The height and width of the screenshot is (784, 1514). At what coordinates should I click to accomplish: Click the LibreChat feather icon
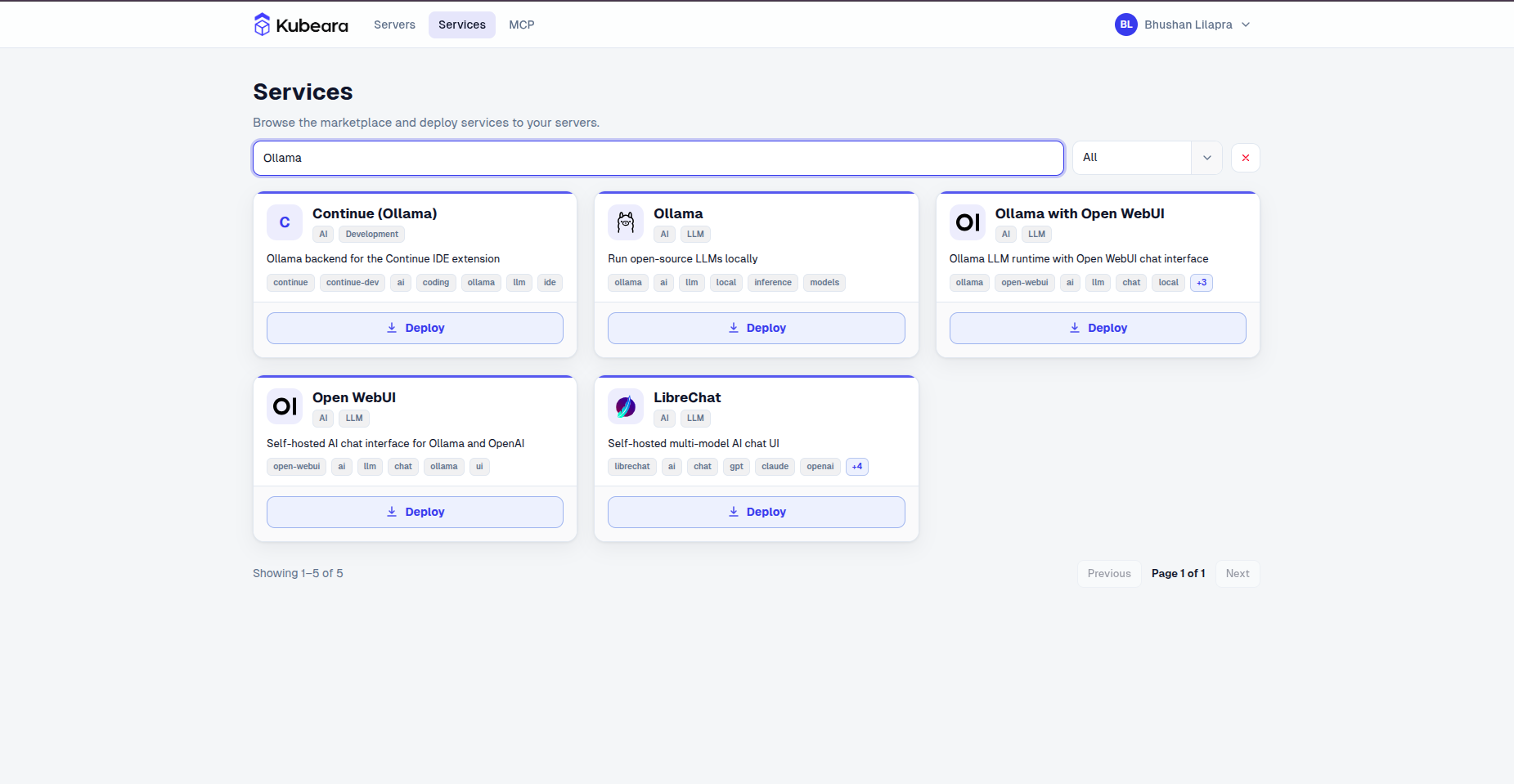(626, 406)
